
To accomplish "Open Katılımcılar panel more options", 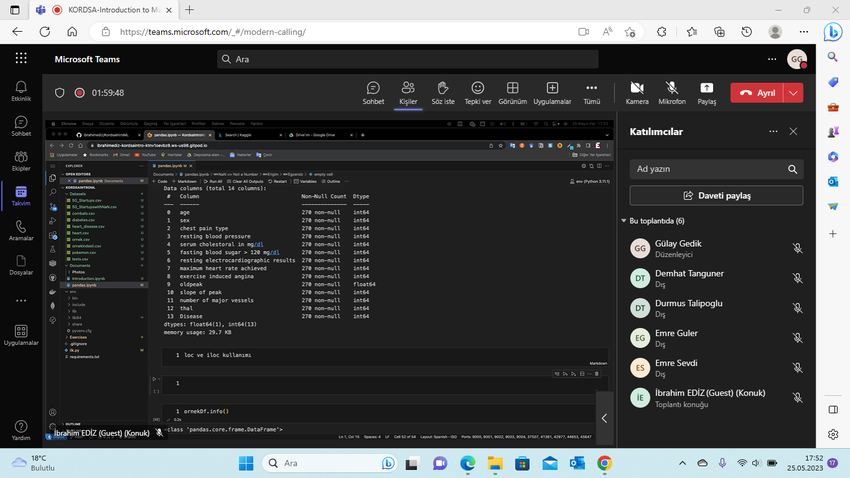I will [773, 131].
